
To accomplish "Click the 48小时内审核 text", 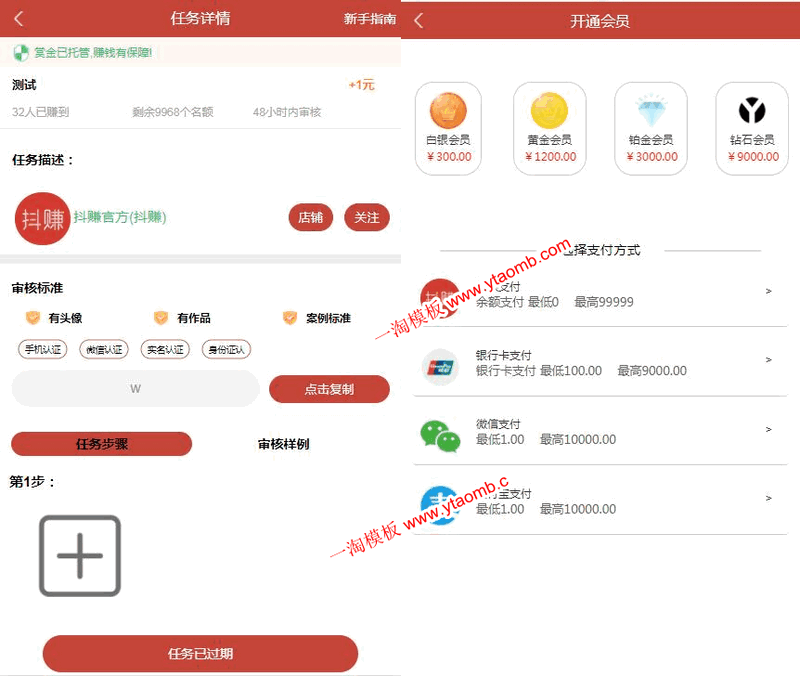I will tap(287, 112).
